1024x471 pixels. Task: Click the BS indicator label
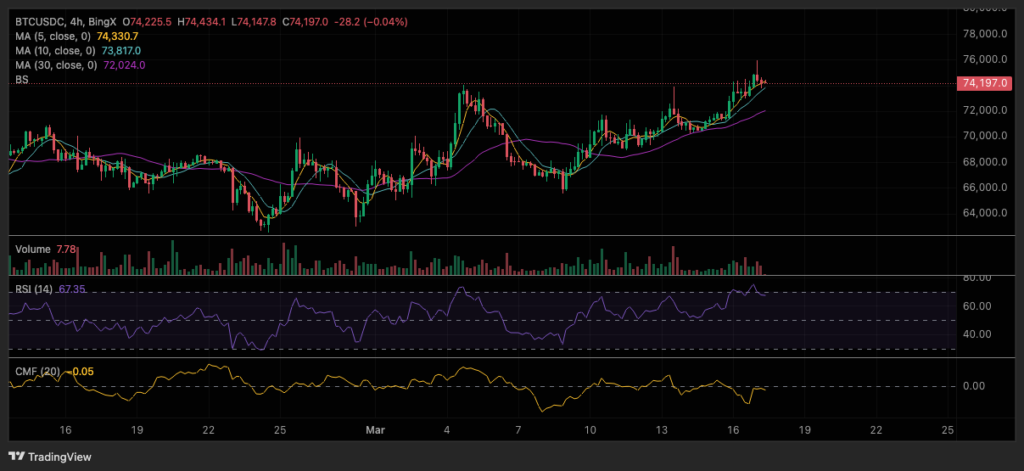click(x=20, y=80)
